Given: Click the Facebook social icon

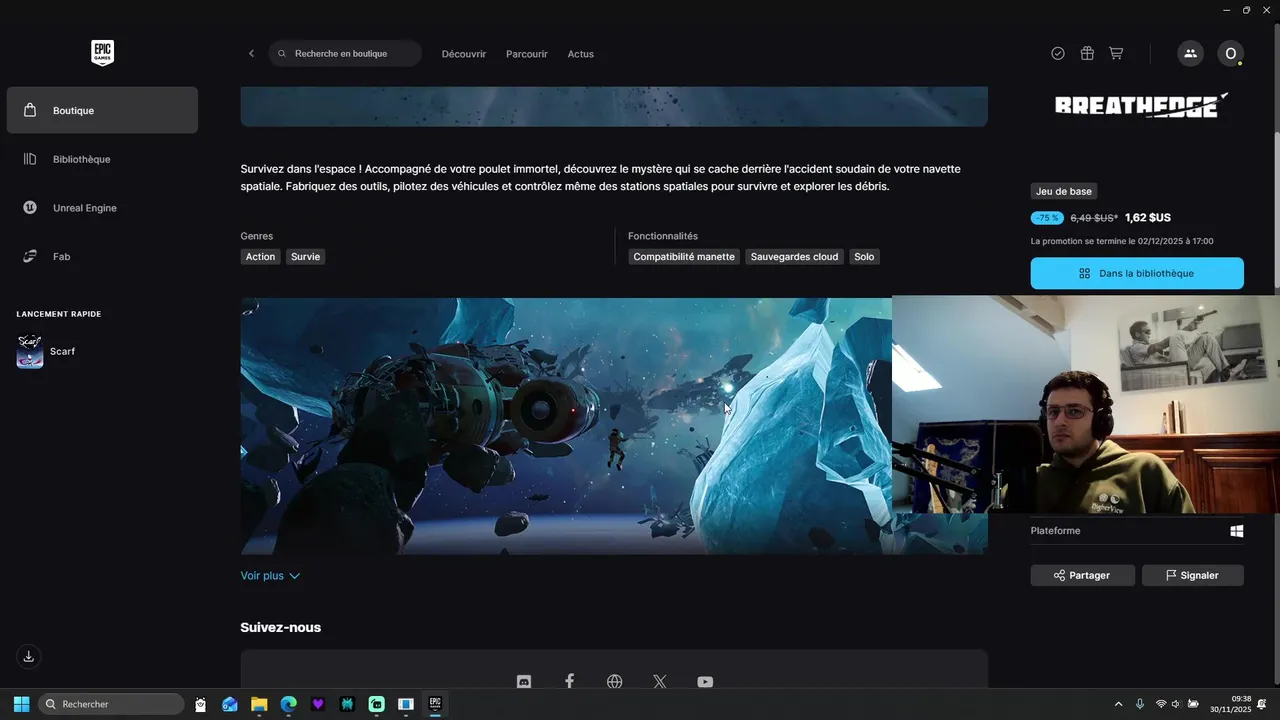Looking at the screenshot, I should 569,682.
